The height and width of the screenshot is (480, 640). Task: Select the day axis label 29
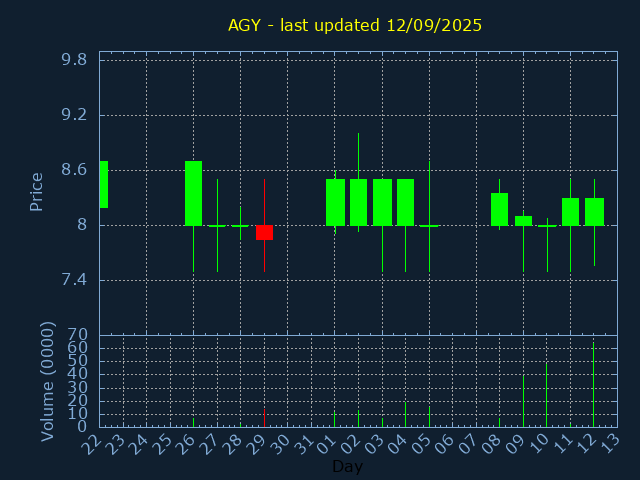256,444
